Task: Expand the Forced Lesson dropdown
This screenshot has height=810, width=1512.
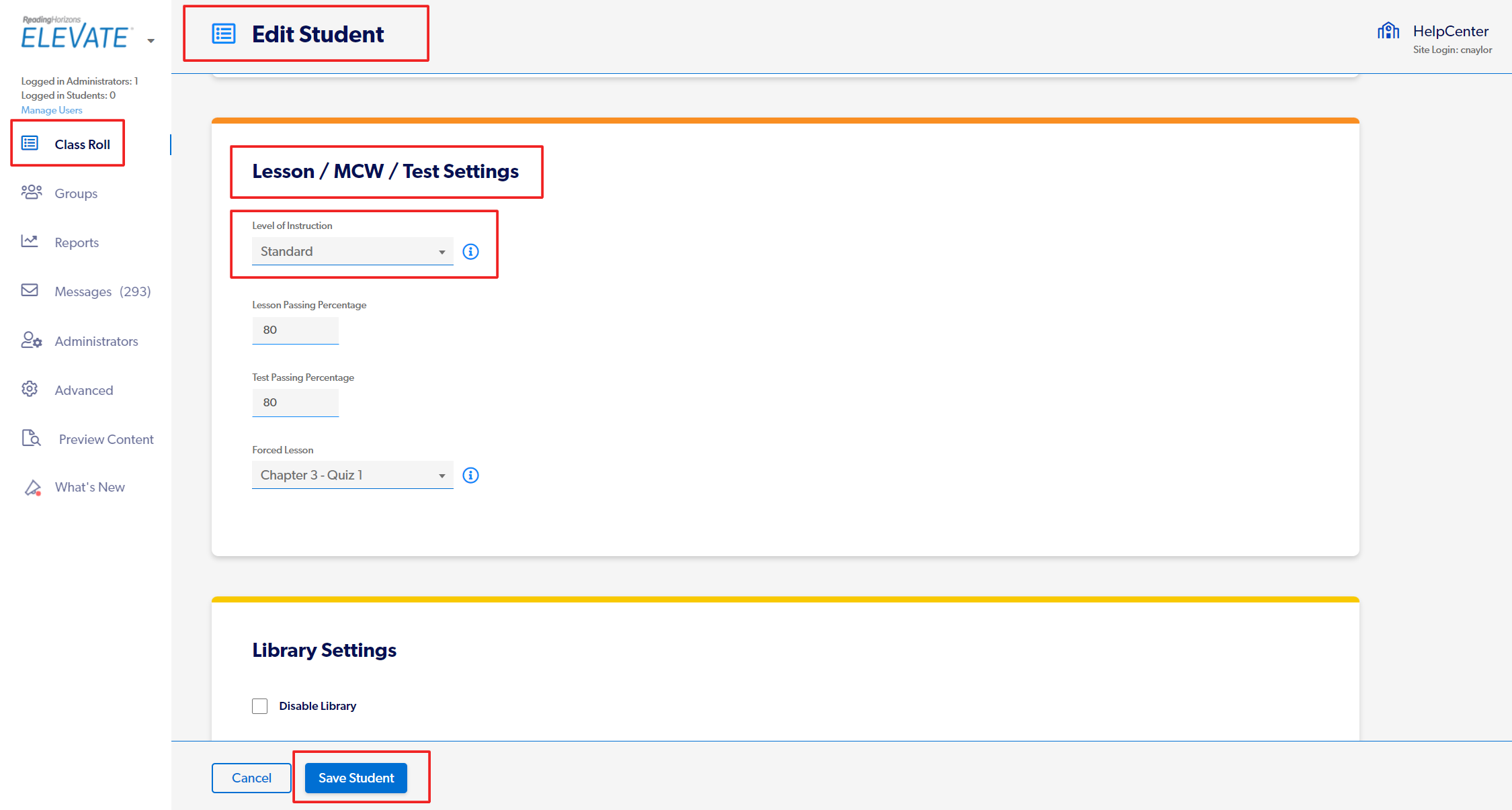Action: coord(353,475)
